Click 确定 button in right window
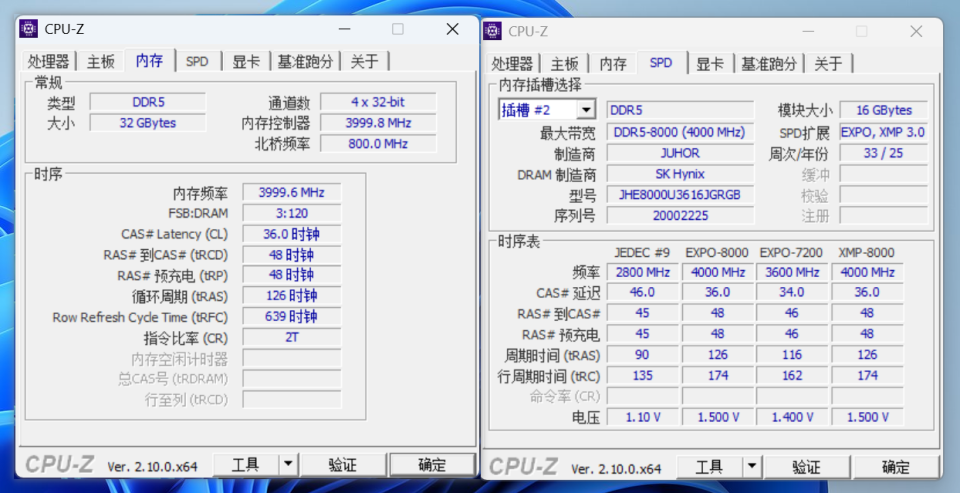This screenshot has width=960, height=493. click(x=896, y=468)
